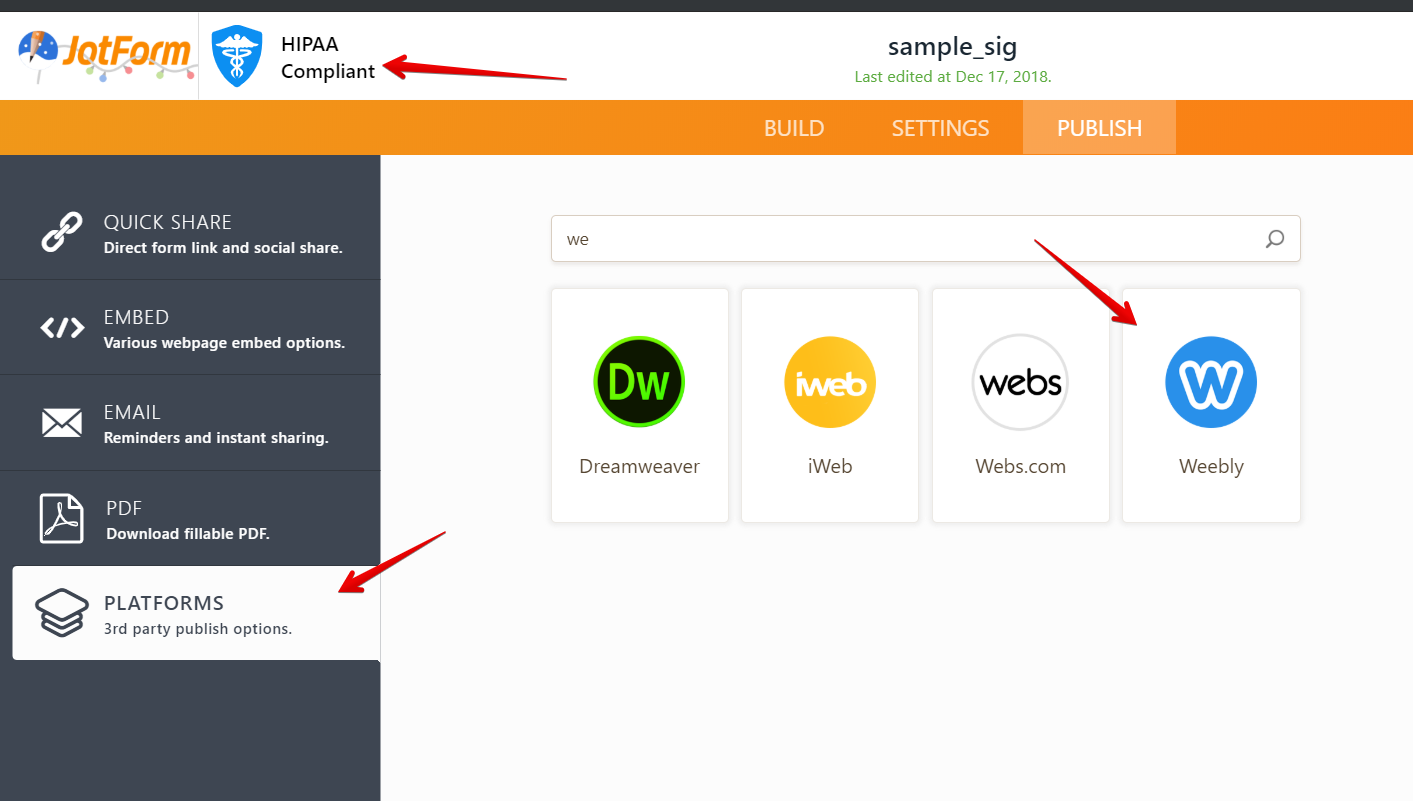Click the platform search field containing 'we'
The height and width of the screenshot is (801, 1413).
[x=925, y=239]
